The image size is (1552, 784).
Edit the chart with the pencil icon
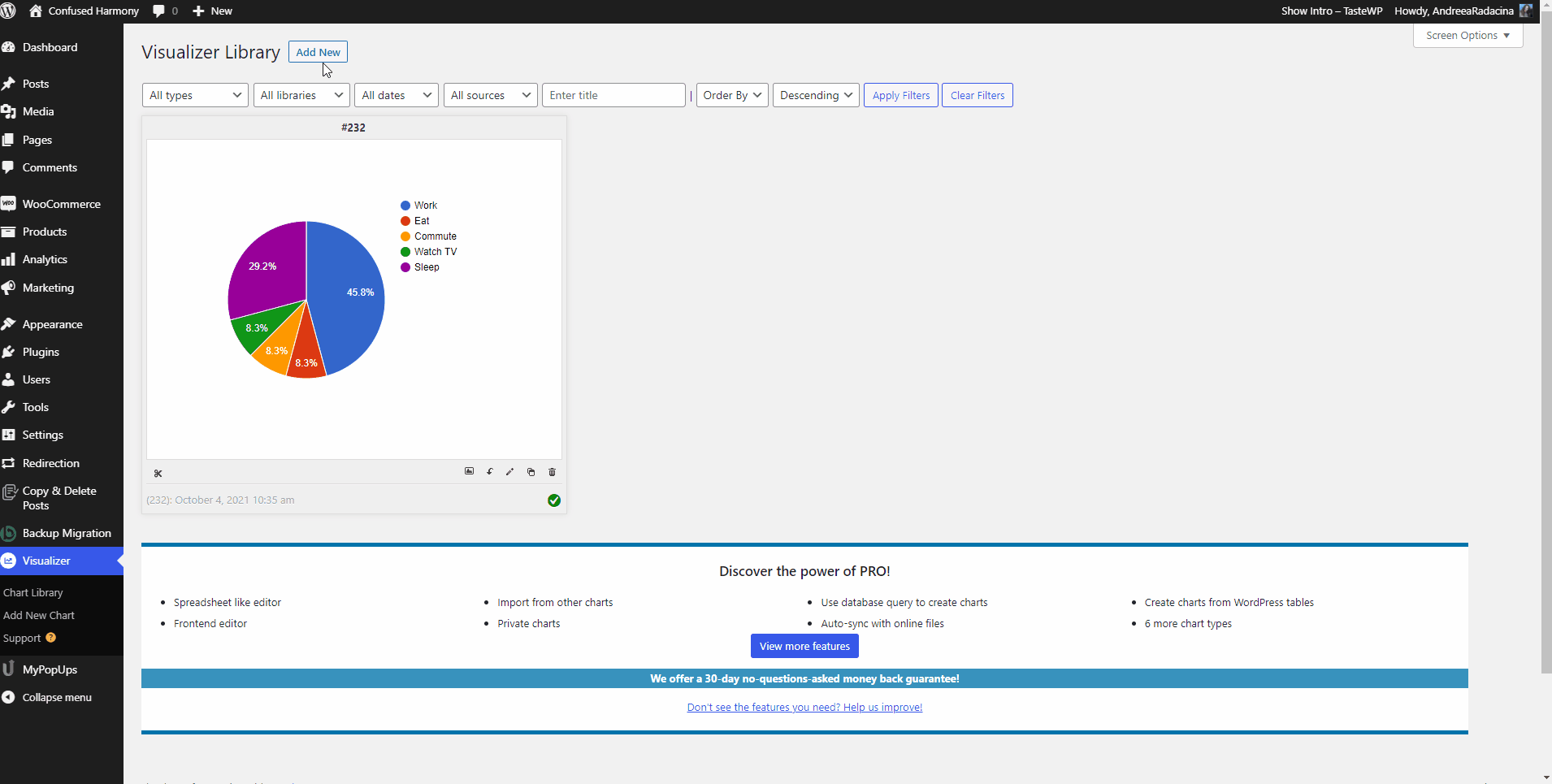(510, 471)
